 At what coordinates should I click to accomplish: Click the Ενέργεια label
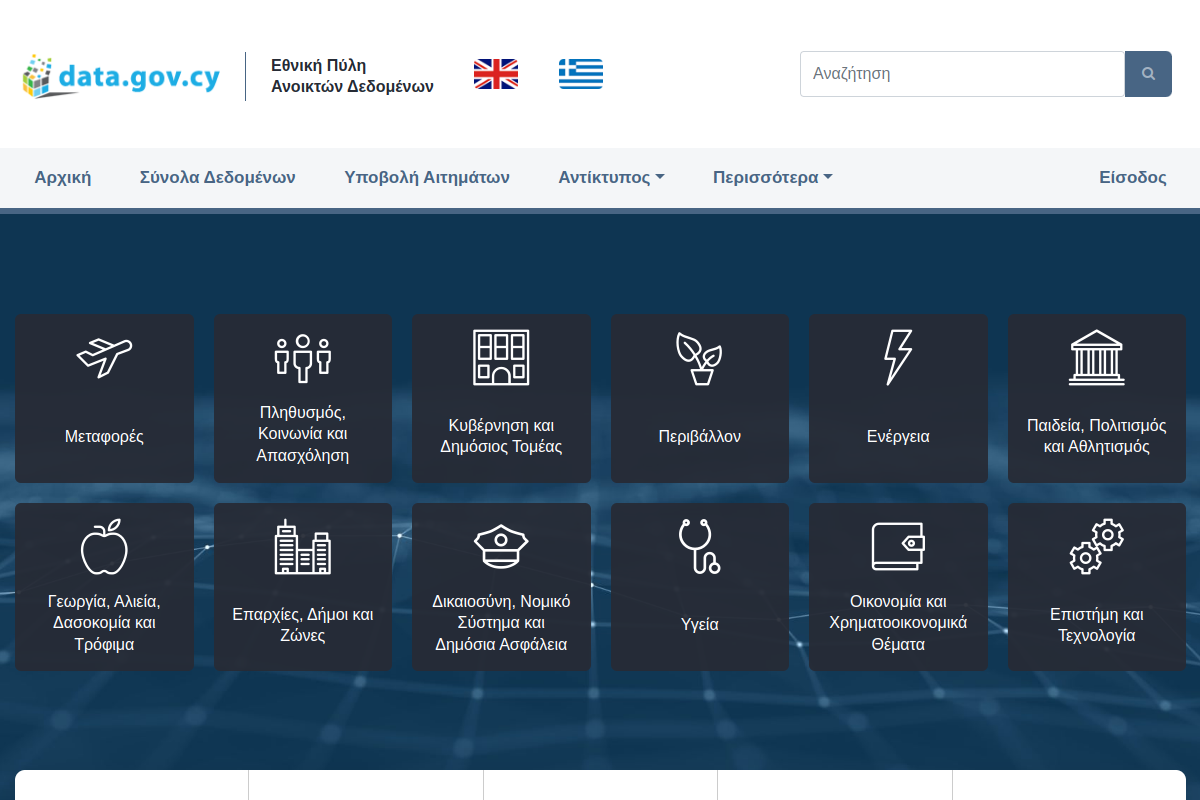(898, 437)
